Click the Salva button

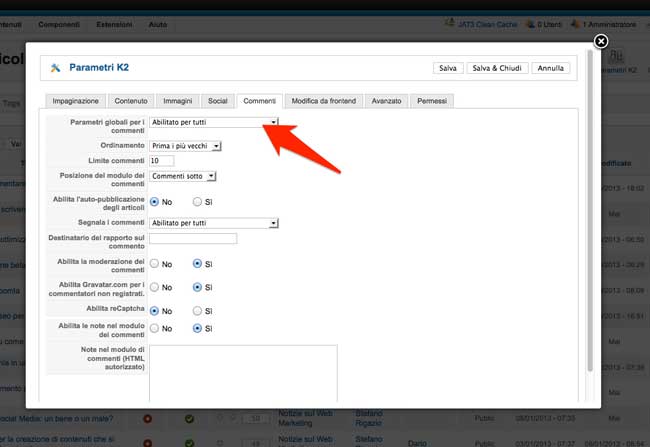448,68
